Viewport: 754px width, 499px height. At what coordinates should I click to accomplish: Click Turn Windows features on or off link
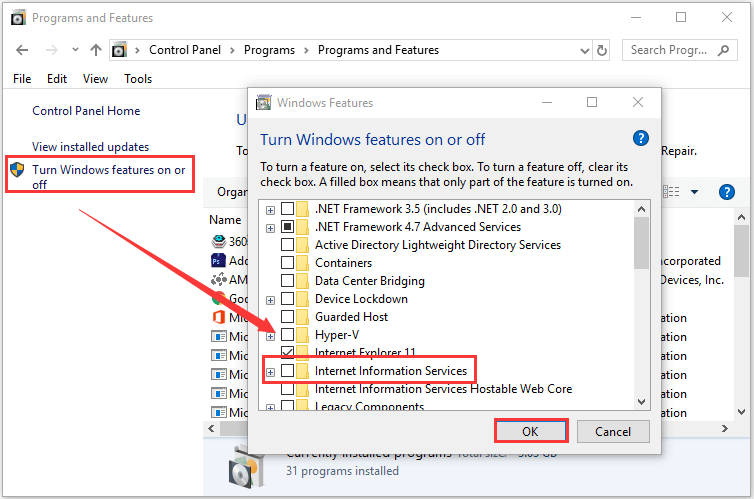click(109, 176)
